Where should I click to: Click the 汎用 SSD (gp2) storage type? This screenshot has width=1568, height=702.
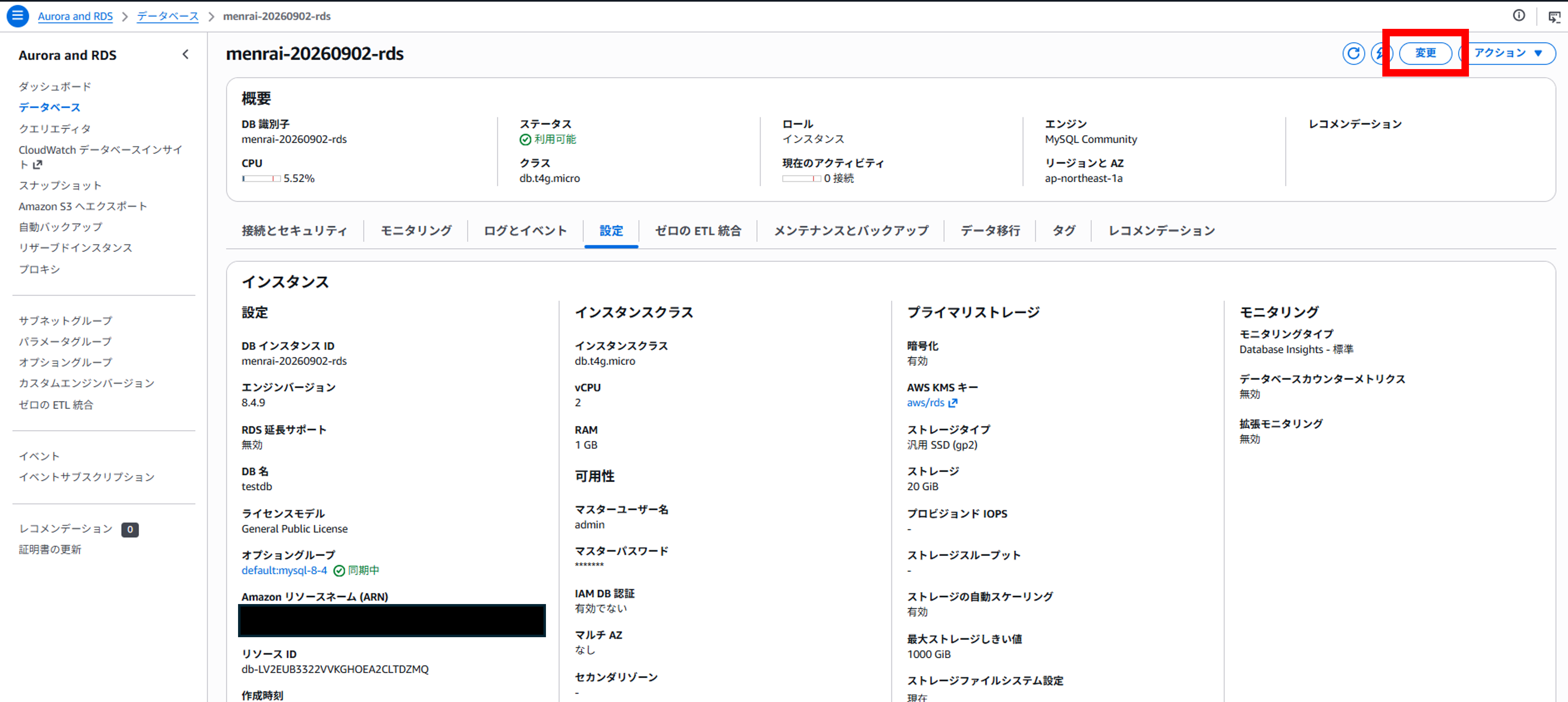pyautogui.click(x=942, y=445)
